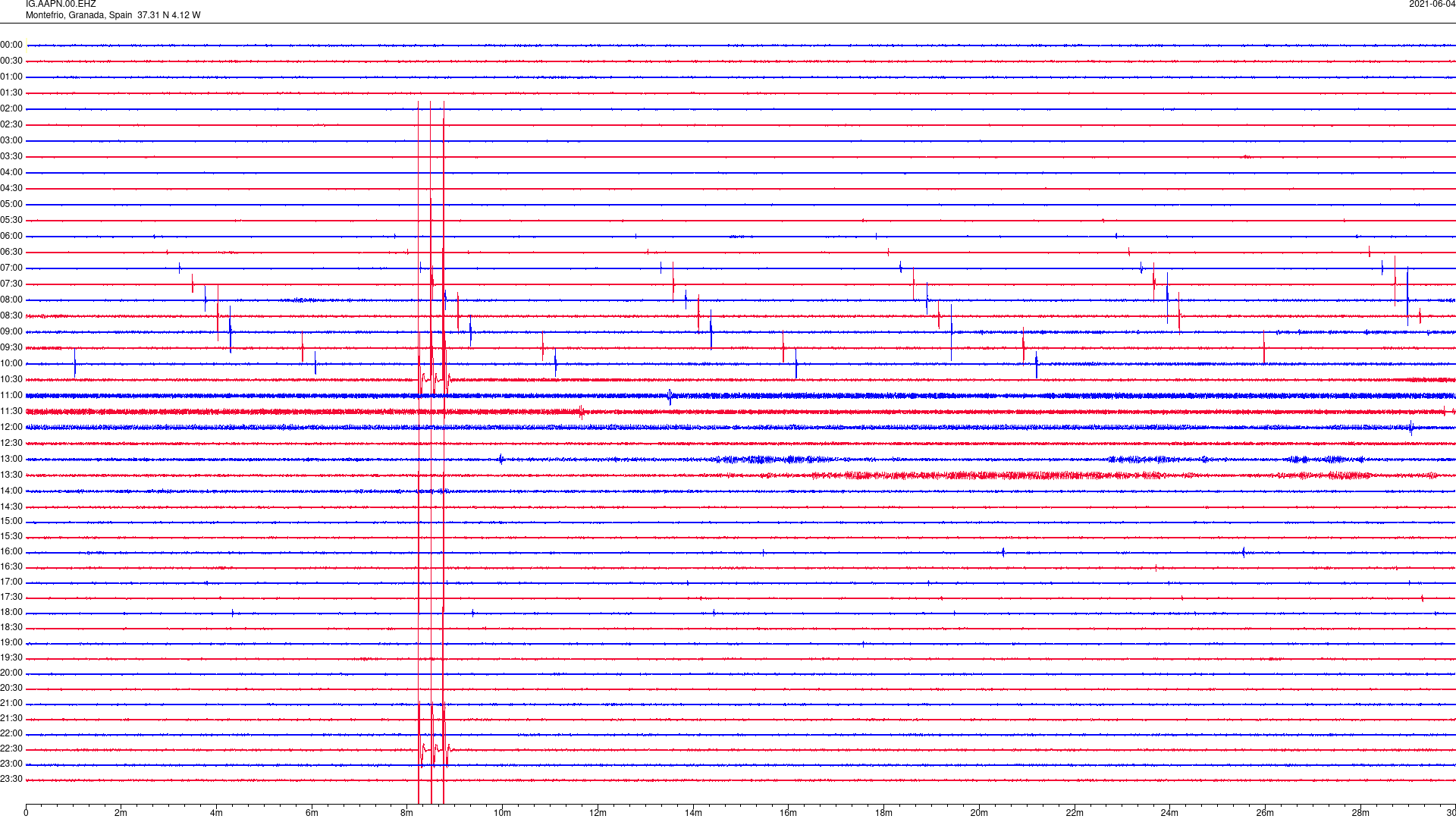Click the 0 origin tick on the time axis

(x=26, y=813)
